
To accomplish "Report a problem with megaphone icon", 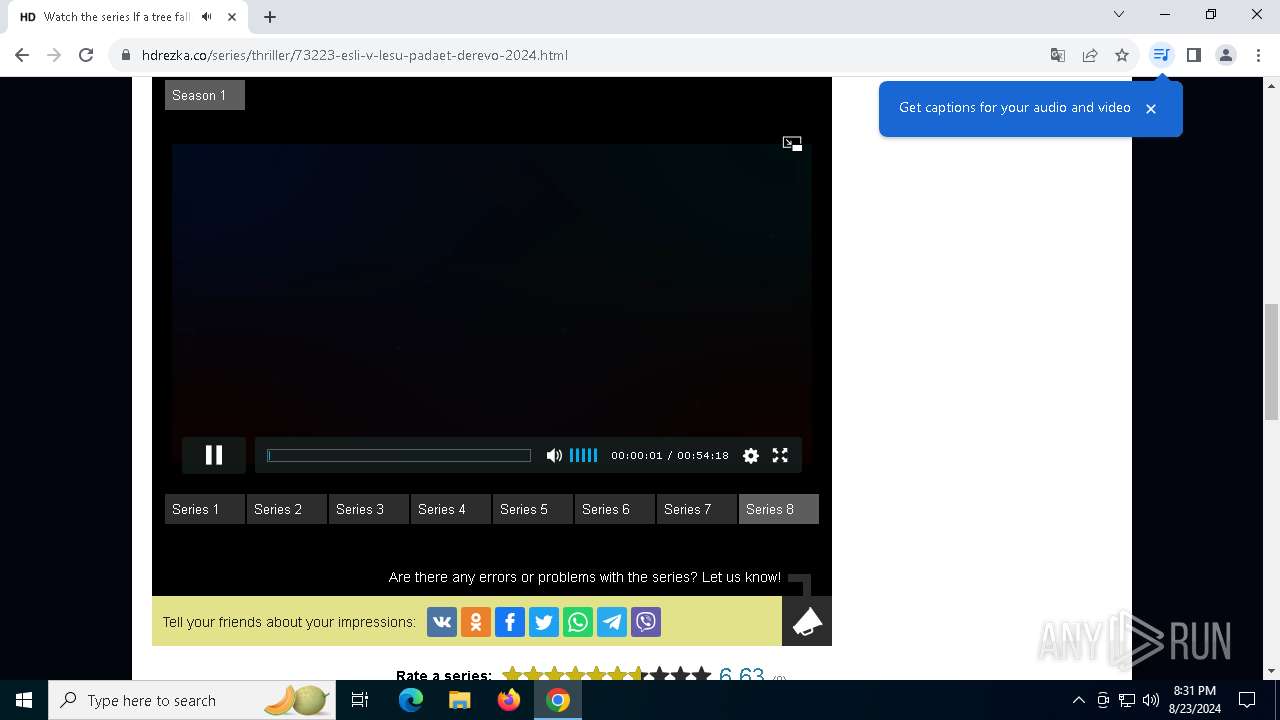I will tap(807, 621).
